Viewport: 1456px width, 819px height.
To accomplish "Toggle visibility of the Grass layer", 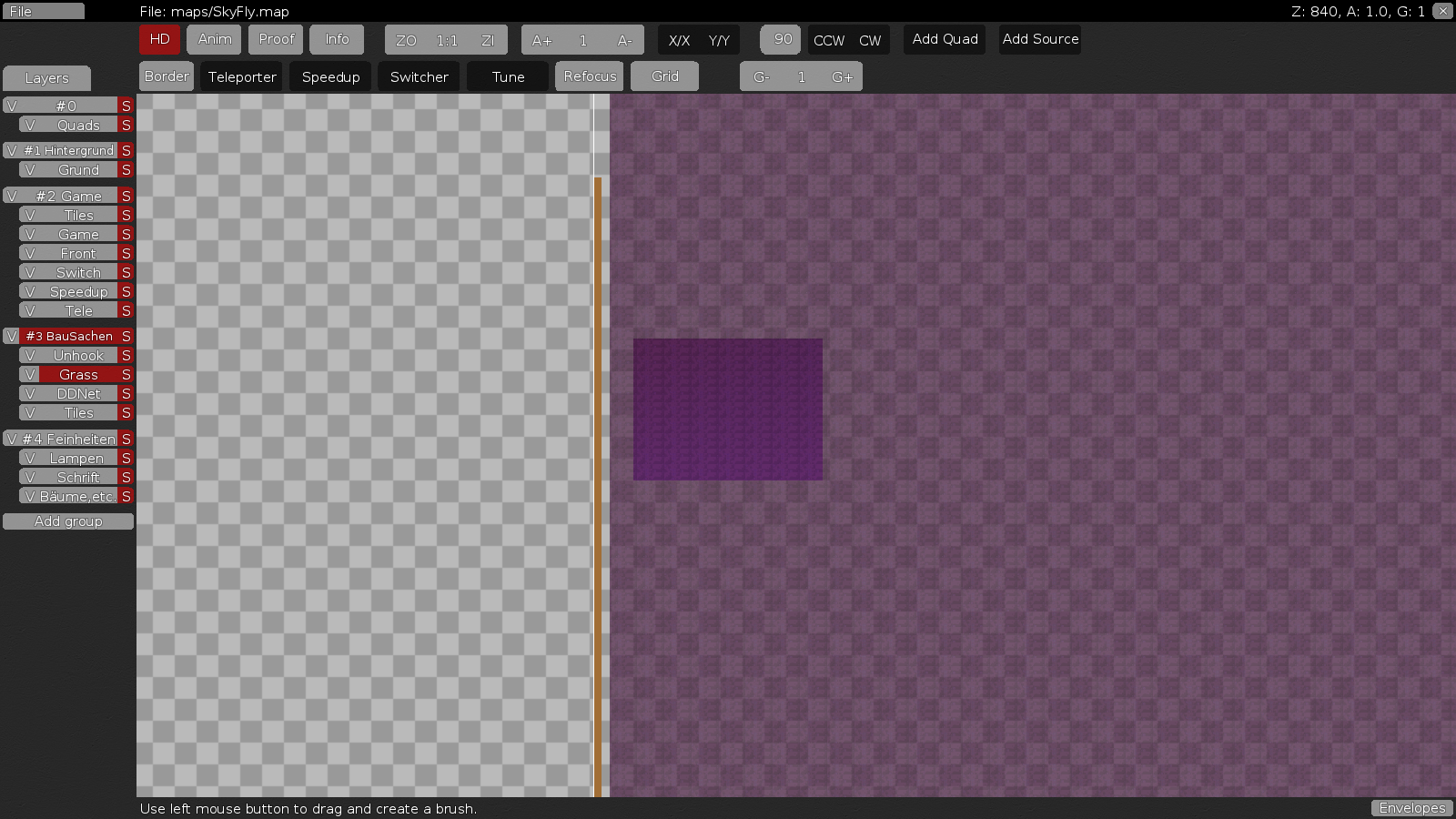I will coord(29,374).
